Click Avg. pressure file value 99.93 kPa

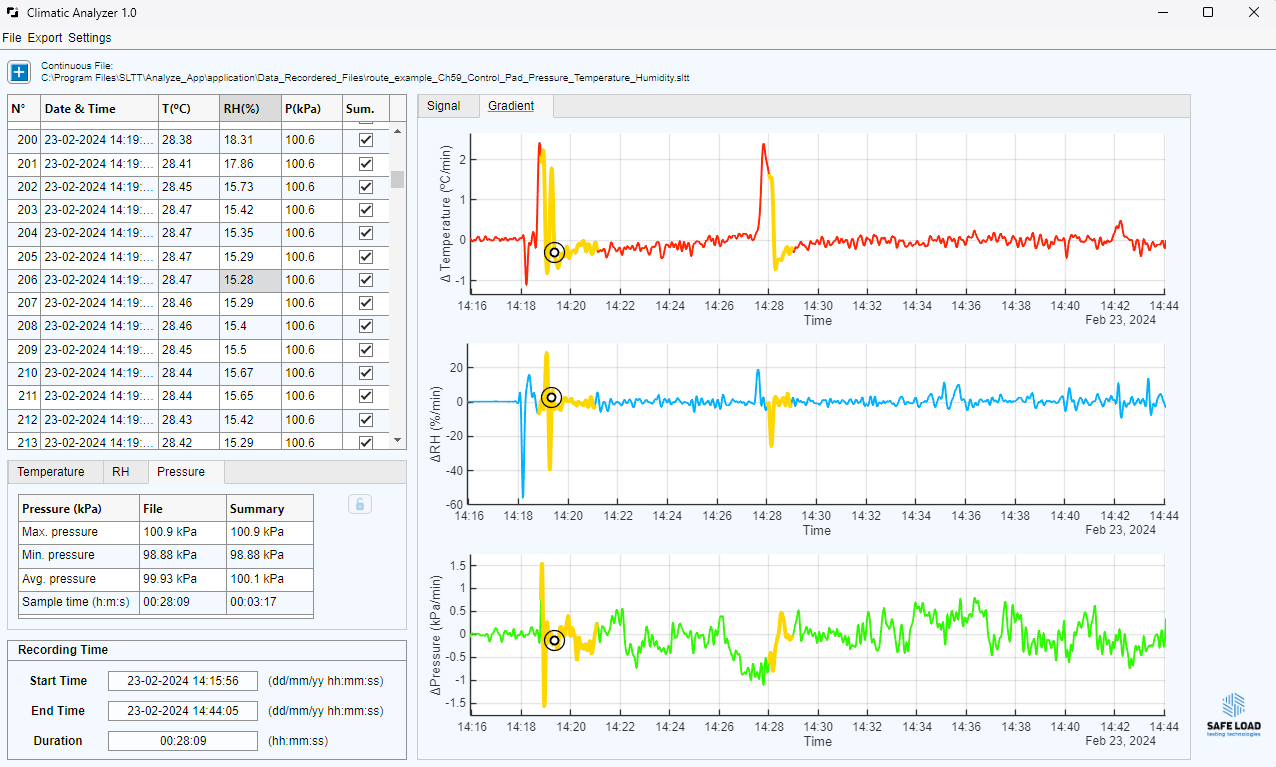(x=183, y=579)
